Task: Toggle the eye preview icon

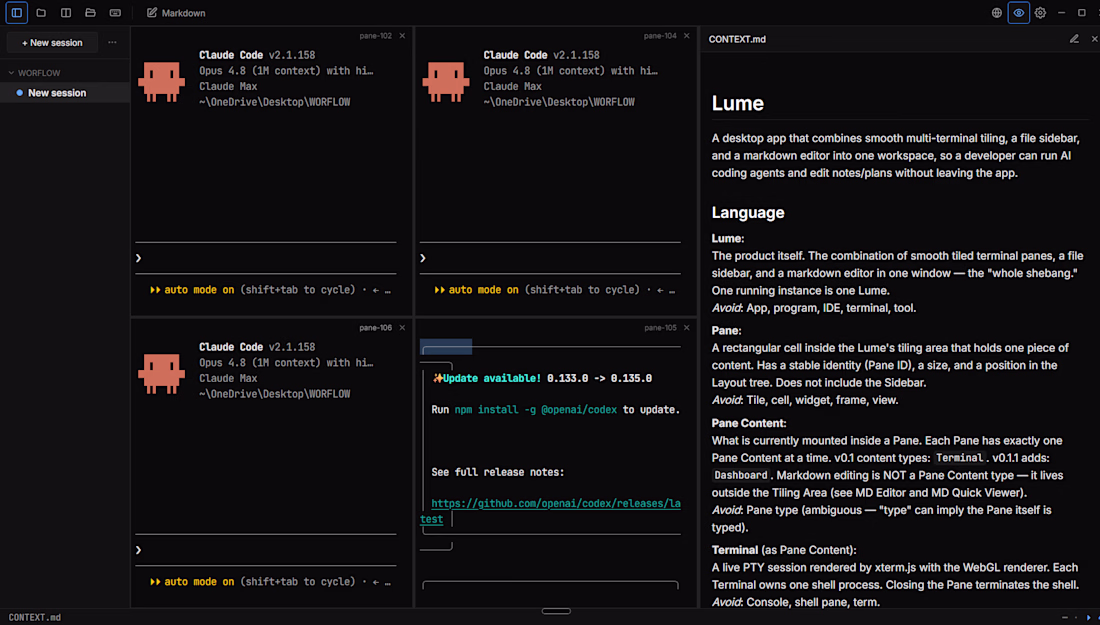Action: tap(1019, 13)
